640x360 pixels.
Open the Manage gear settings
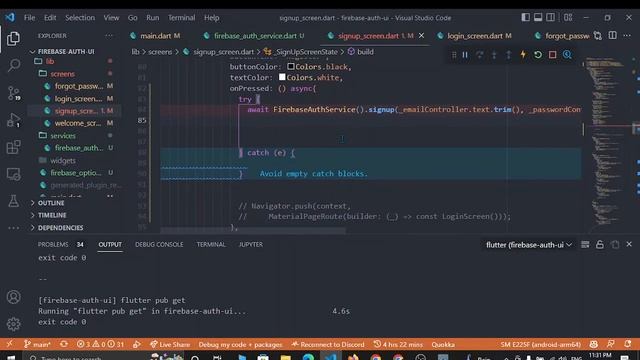(x=13, y=324)
